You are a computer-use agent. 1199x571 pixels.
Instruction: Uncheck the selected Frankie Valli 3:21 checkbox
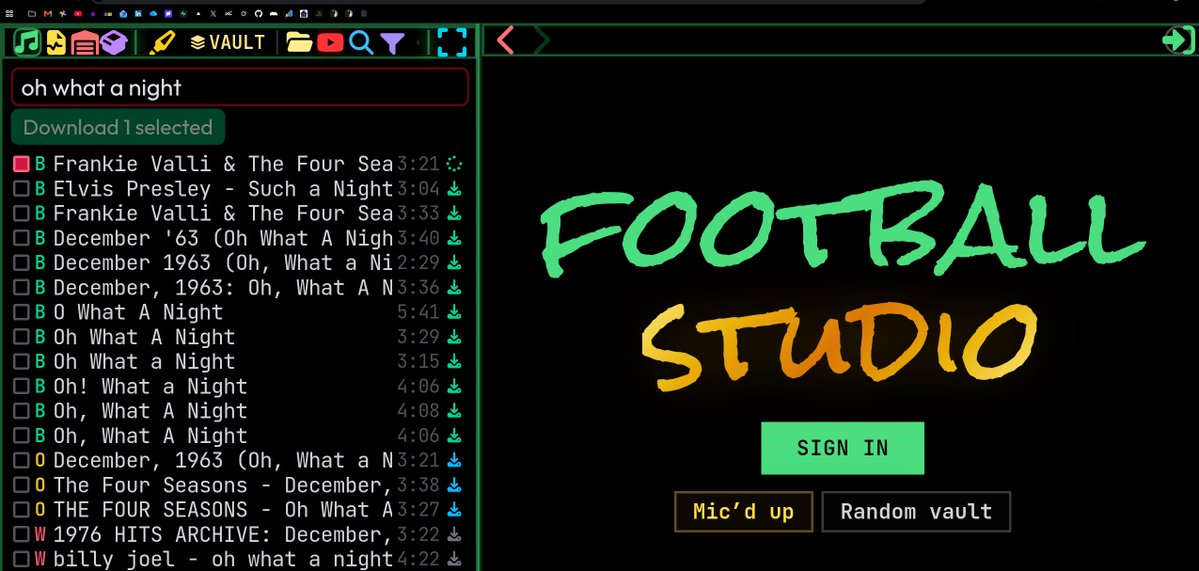click(x=21, y=164)
